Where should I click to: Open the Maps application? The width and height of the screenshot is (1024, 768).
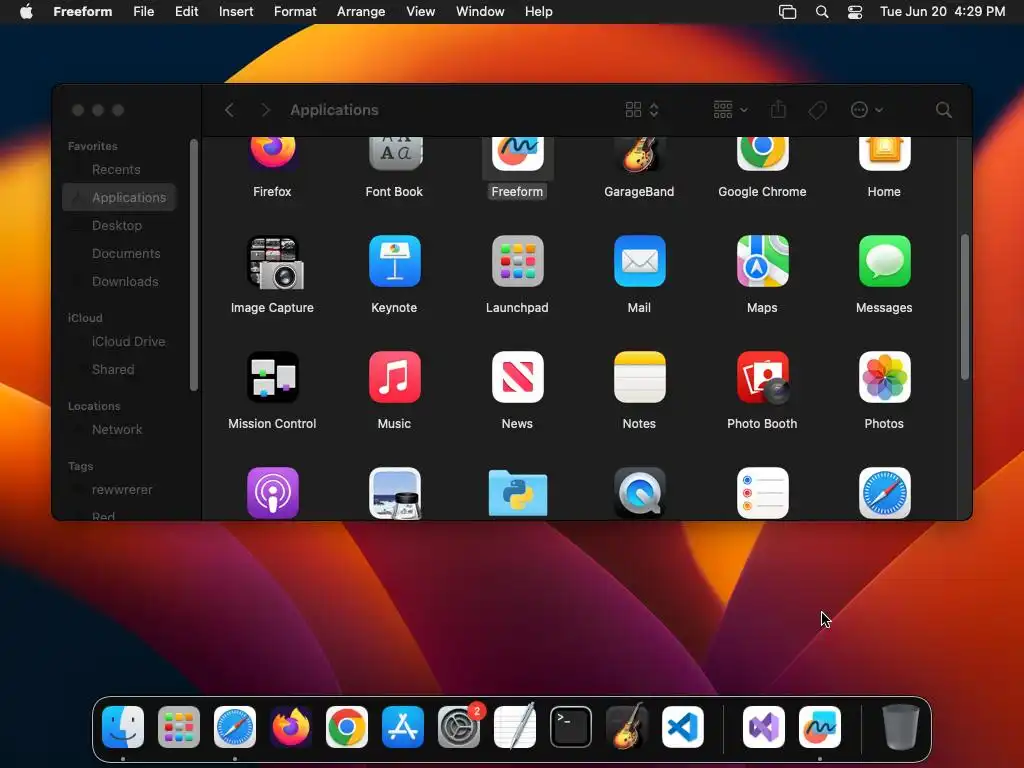coord(762,261)
